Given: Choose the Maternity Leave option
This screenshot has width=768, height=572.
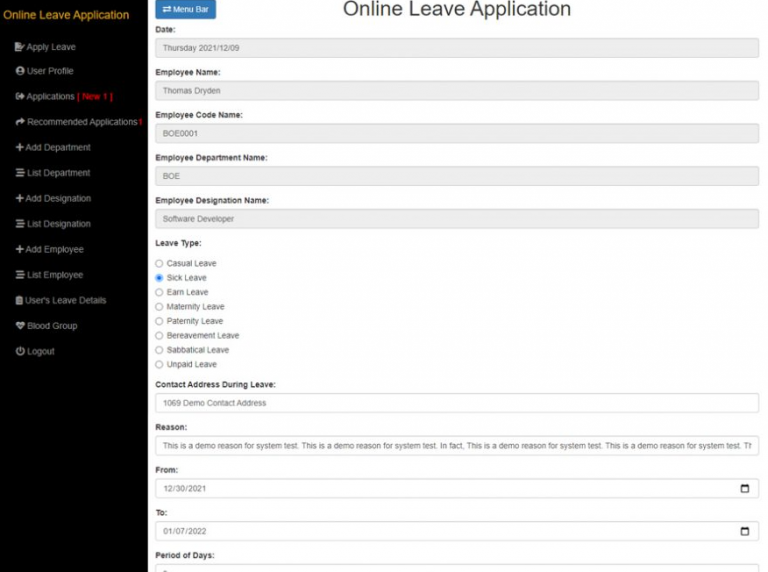Looking at the screenshot, I should 159,307.
